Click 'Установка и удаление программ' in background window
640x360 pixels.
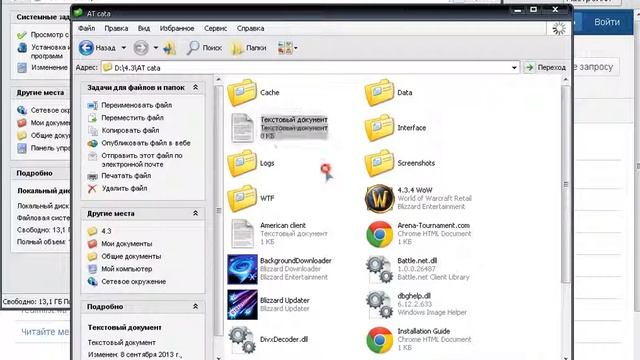pos(49,51)
